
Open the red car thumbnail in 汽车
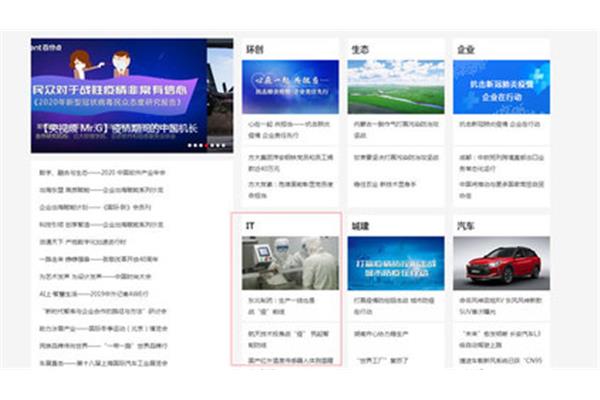[502, 263]
